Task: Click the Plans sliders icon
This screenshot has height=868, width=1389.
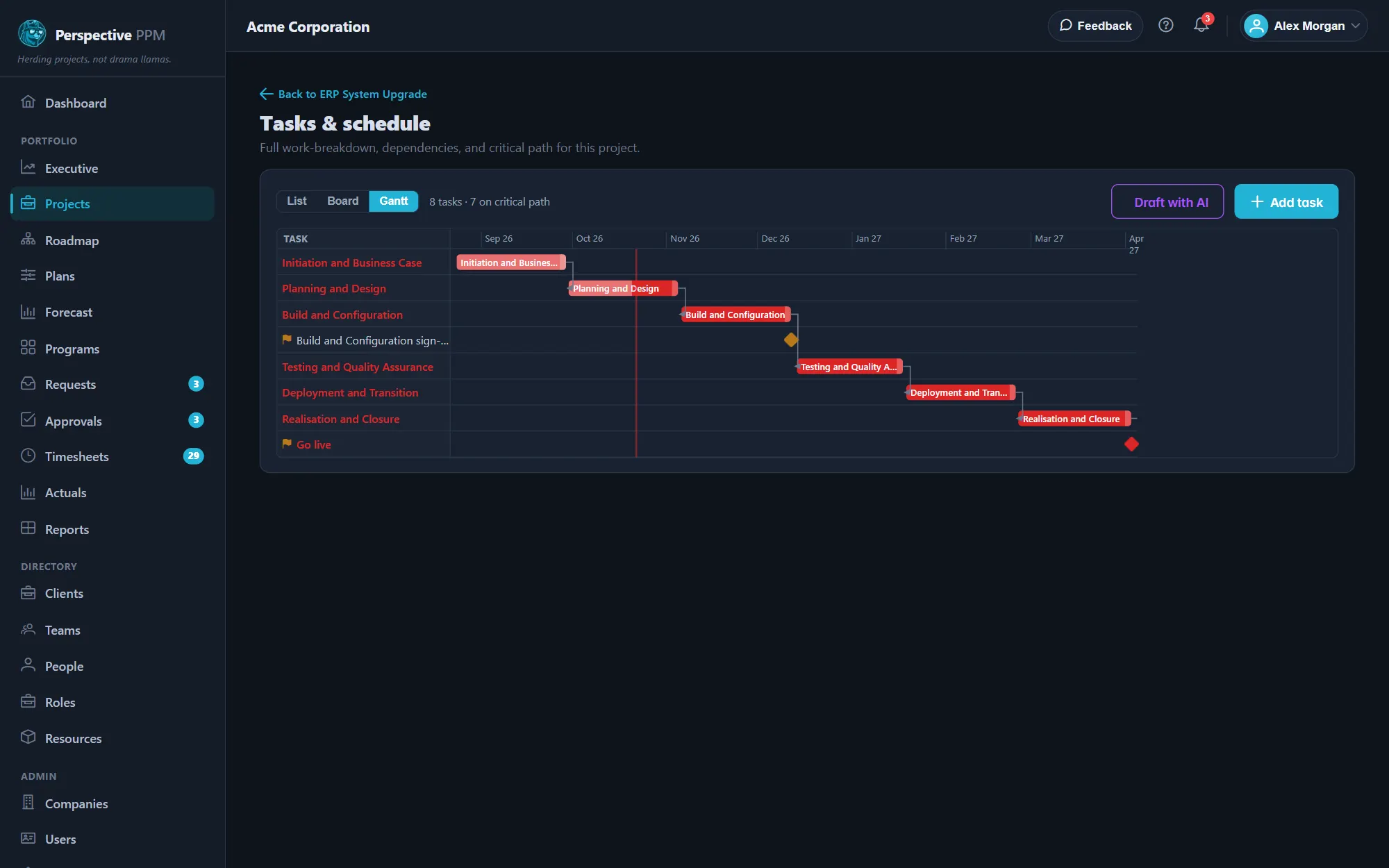Action: [x=28, y=275]
